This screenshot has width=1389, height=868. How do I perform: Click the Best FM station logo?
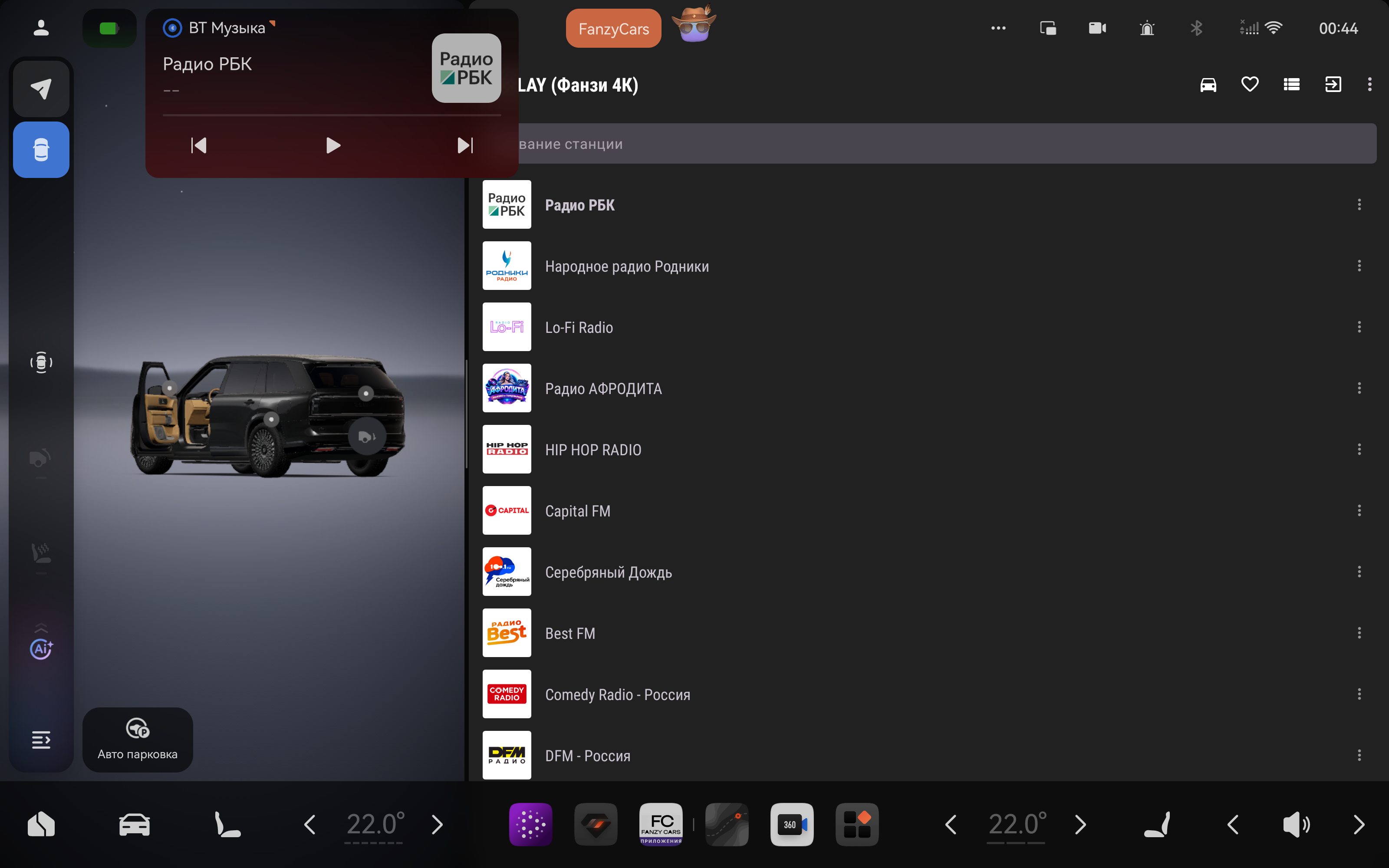pyautogui.click(x=507, y=633)
